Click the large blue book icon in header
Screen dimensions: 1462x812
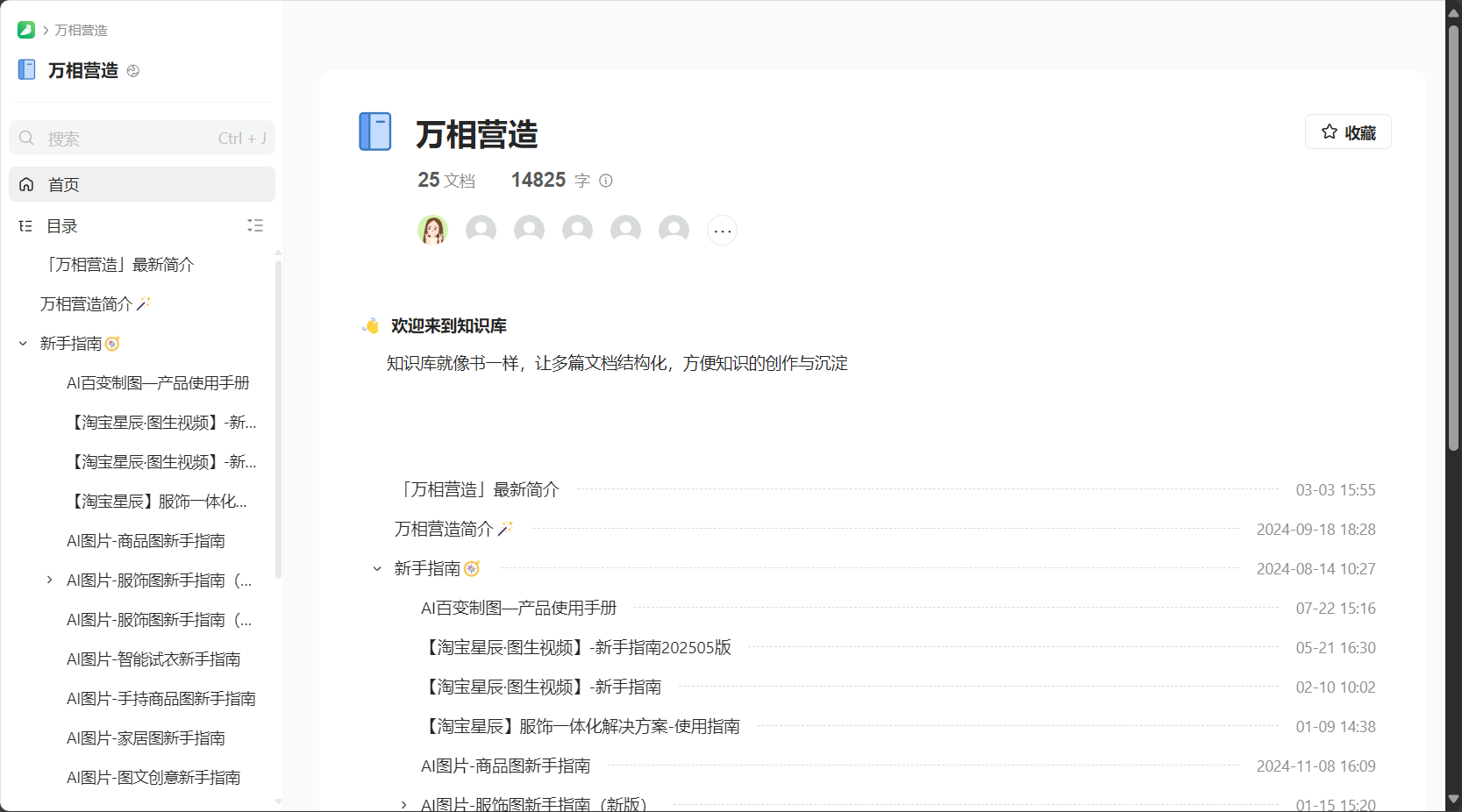tap(375, 132)
